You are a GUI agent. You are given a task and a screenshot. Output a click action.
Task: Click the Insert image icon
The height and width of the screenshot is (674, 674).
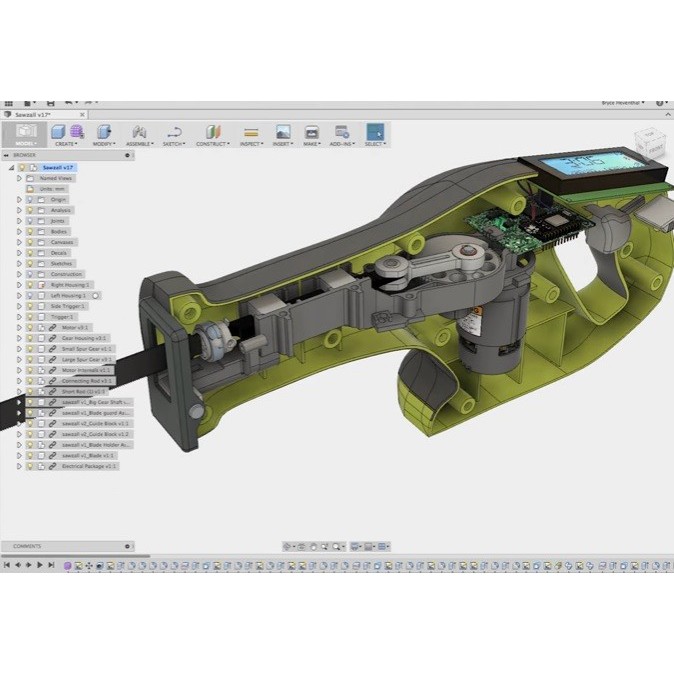pyautogui.click(x=283, y=132)
